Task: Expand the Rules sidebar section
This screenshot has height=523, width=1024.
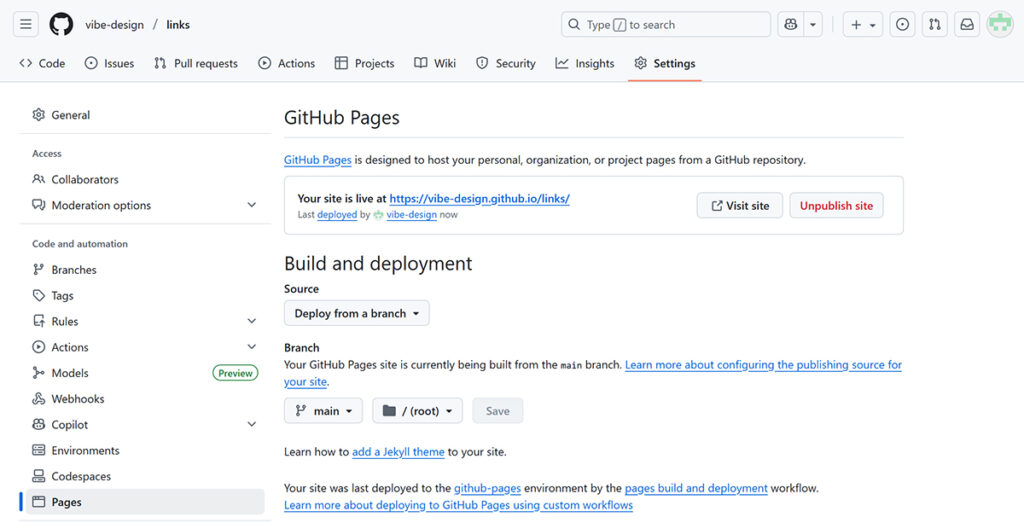Action: pyautogui.click(x=251, y=321)
